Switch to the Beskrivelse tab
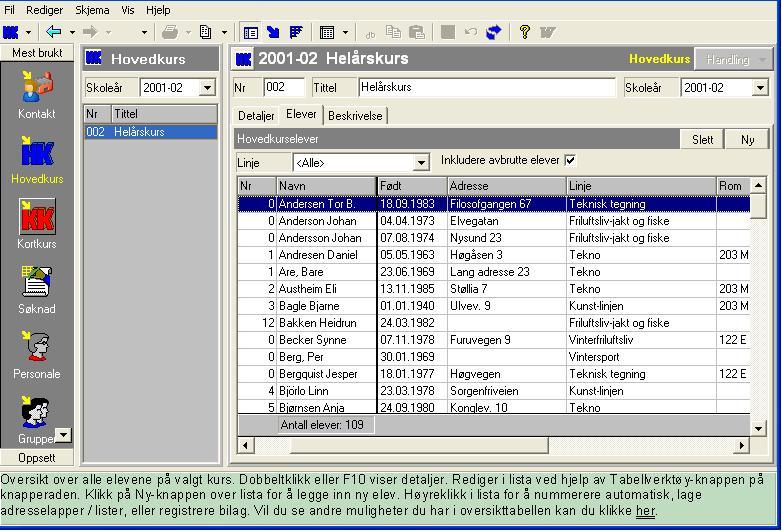Image resolution: width=782 pixels, height=531 pixels. [355, 116]
